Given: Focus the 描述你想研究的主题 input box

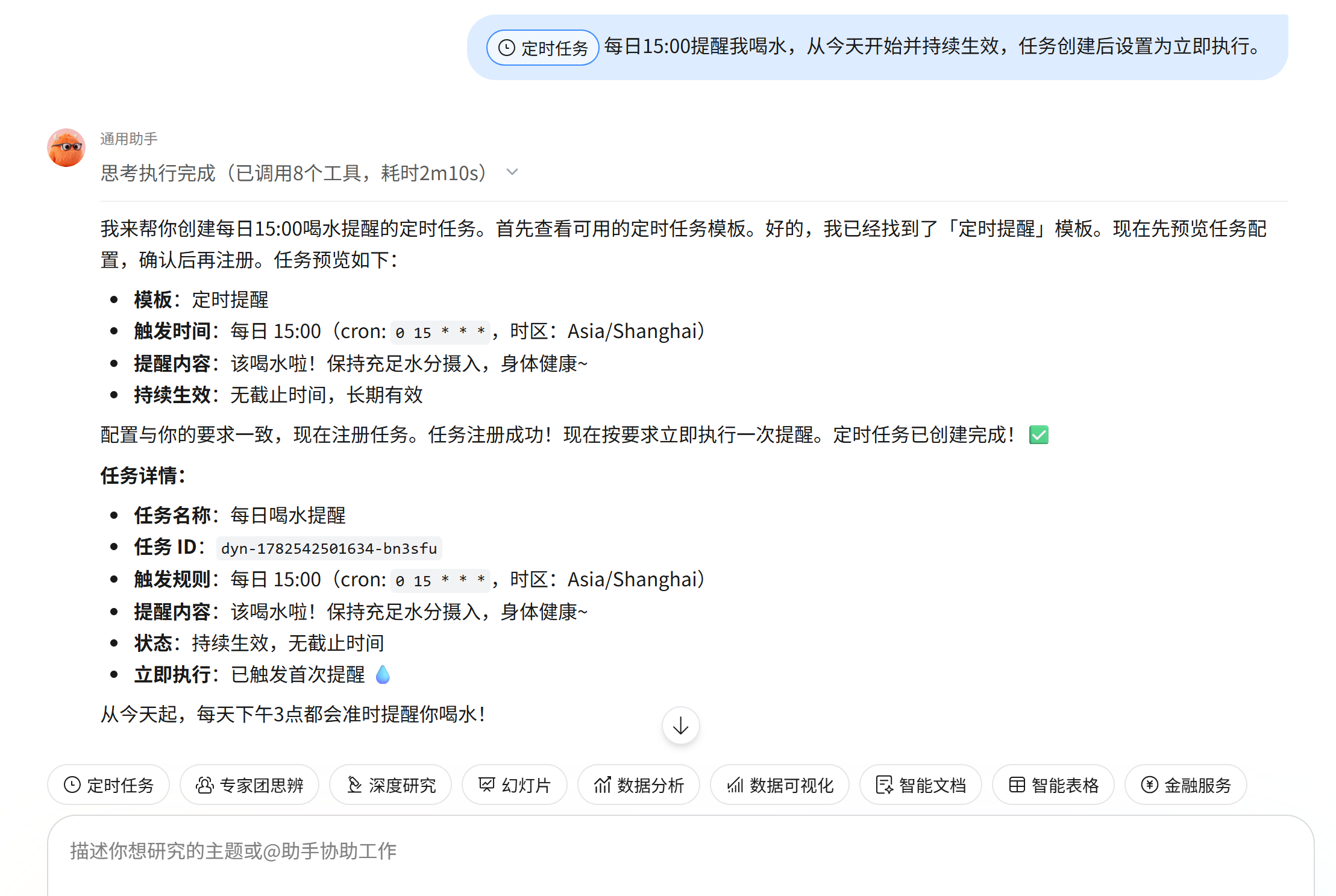Looking at the screenshot, I should 680,856.
